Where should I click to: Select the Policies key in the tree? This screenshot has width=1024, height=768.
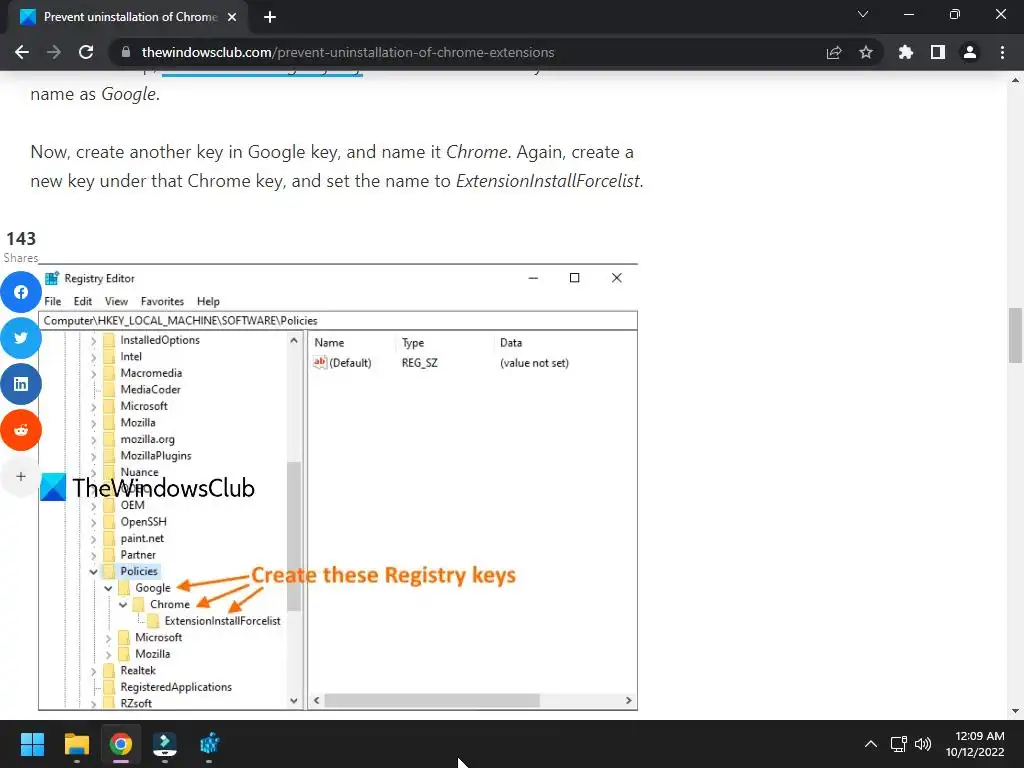tap(139, 571)
